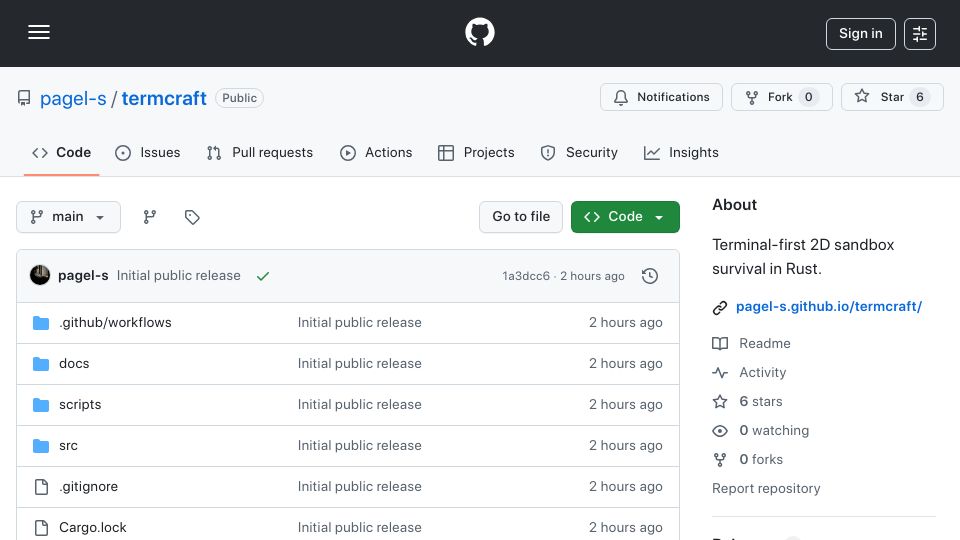Viewport: 960px width, 540px height.
Task: Click '2 hours ago' in the docs row
Action: 625,364
